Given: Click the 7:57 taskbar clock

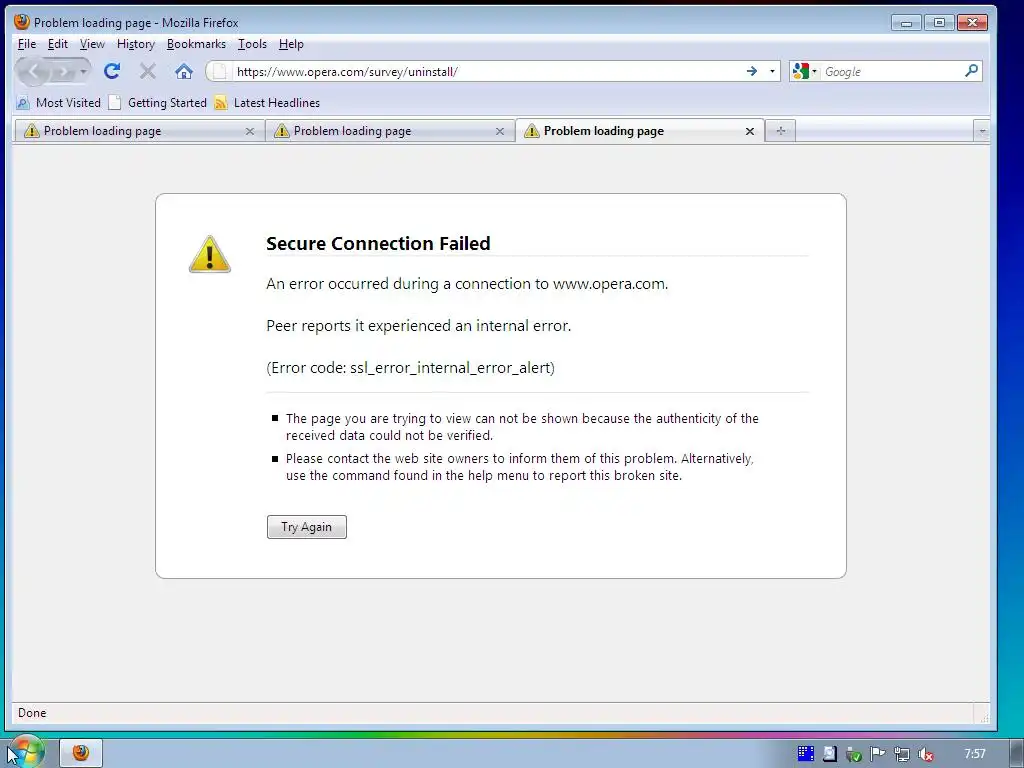Looking at the screenshot, I should pos(975,754).
